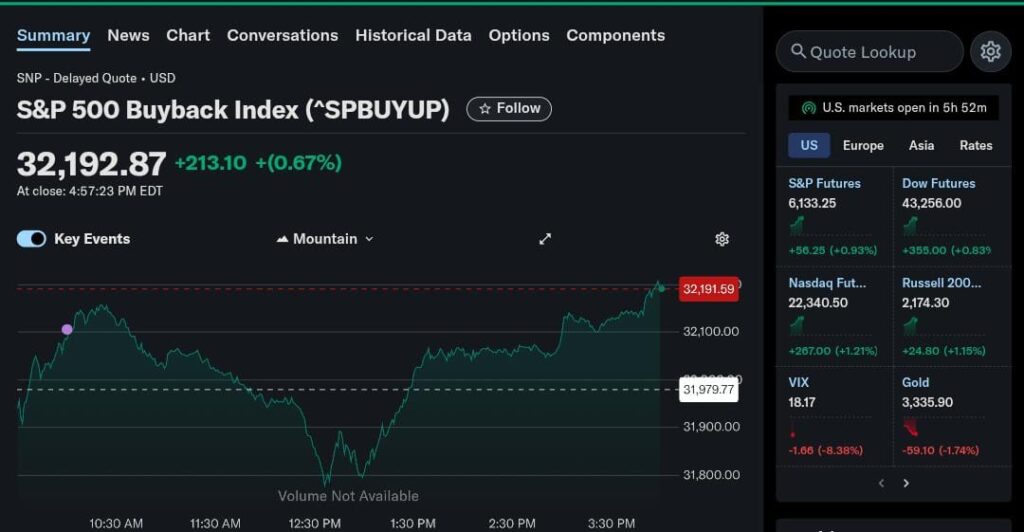The height and width of the screenshot is (532, 1024).
Task: Click 'SNP - Delayed Quote • USD' text
Action: pos(96,78)
